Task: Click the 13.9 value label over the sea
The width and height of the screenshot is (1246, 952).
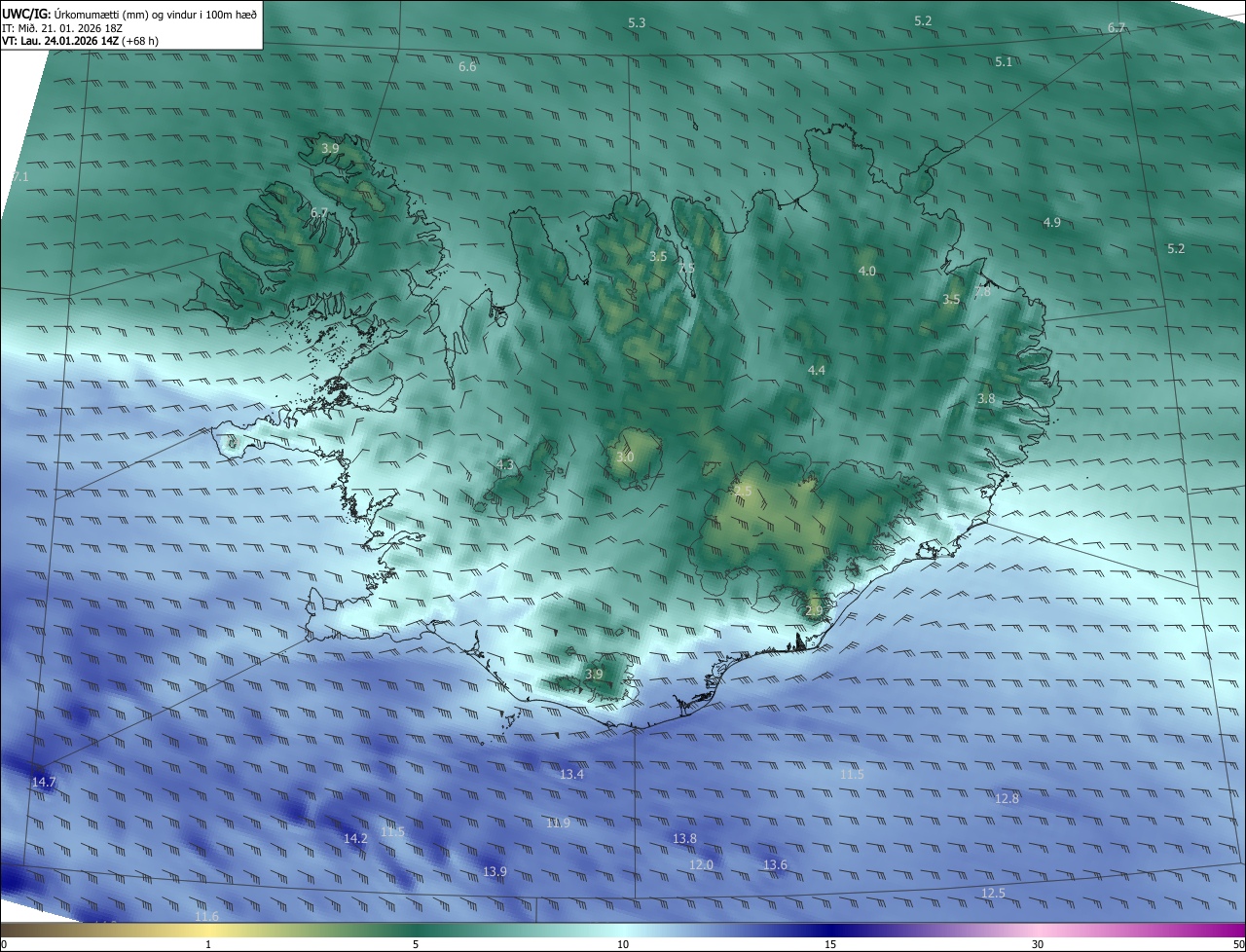Action: pos(495,872)
